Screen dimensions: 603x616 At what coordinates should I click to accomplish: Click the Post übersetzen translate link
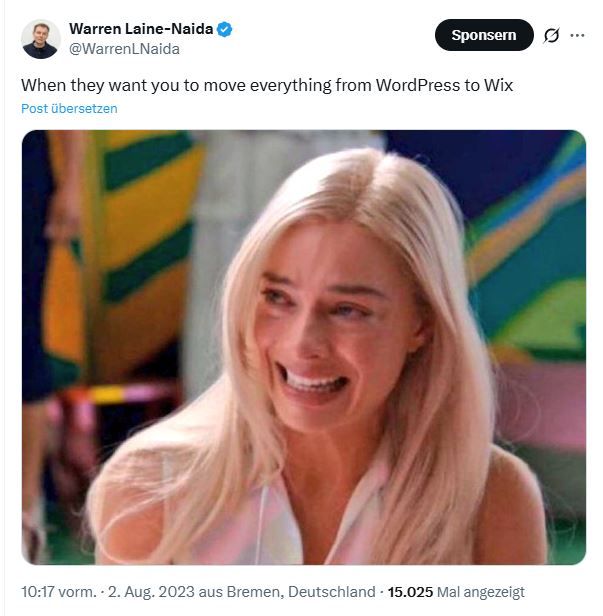69,108
